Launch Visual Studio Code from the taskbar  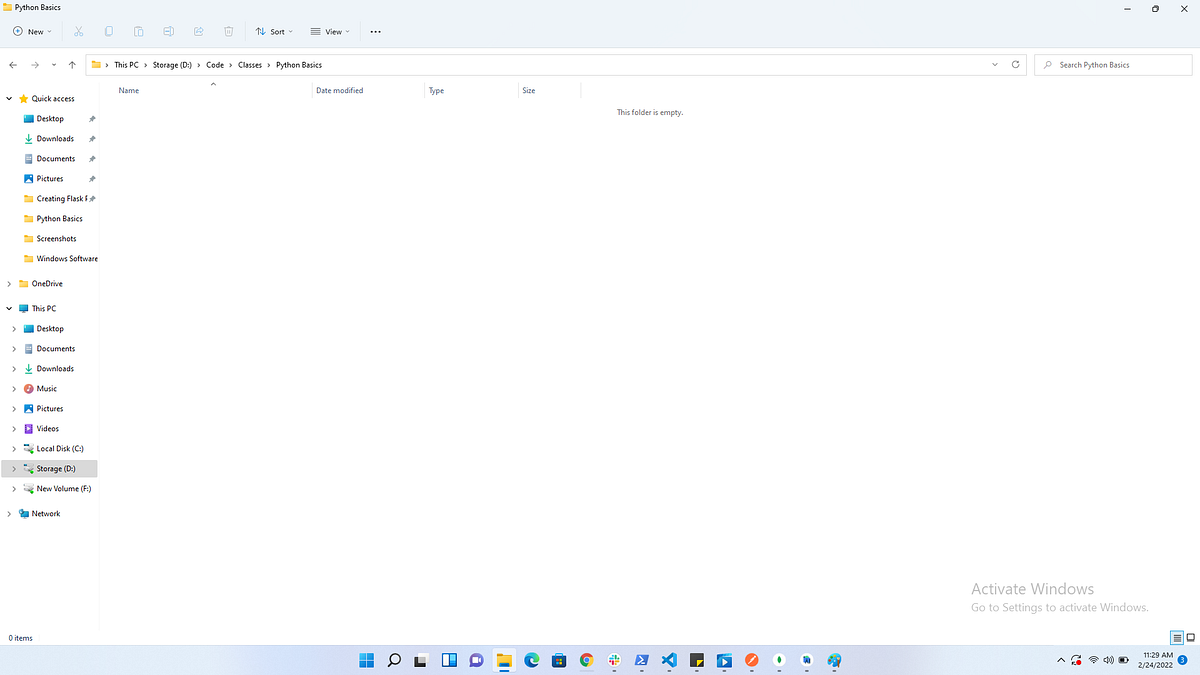coord(668,660)
